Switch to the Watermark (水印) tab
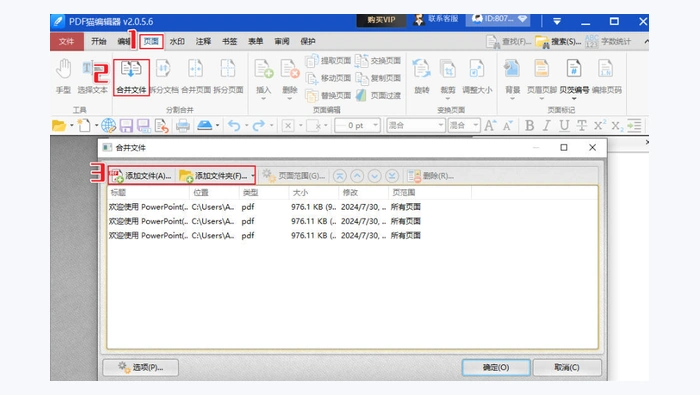Image resolution: width=700 pixels, height=395 pixels. pos(177,42)
